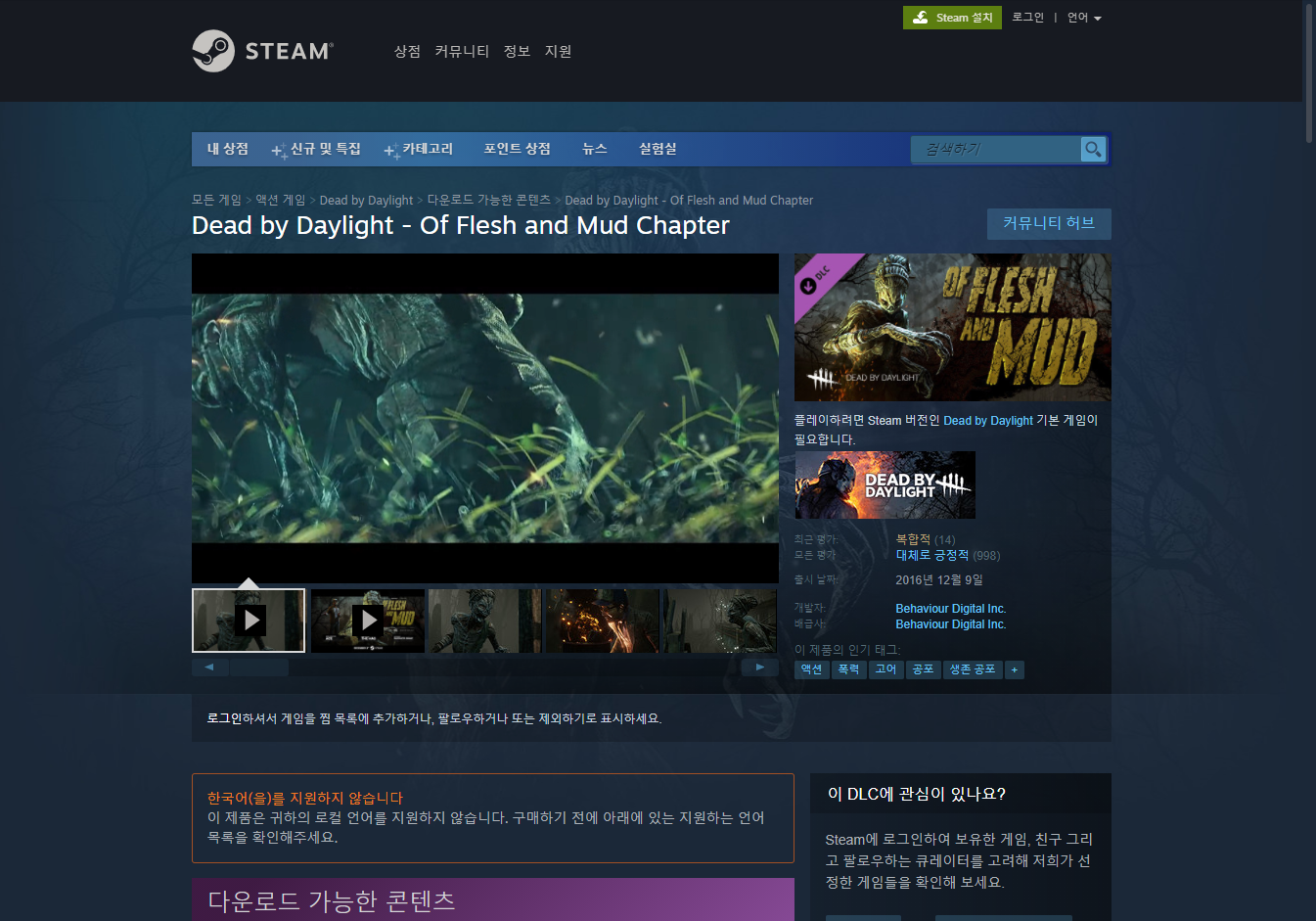Open the 커뮤니티 menu in header
This screenshot has height=921, width=1316.
pyautogui.click(x=462, y=51)
